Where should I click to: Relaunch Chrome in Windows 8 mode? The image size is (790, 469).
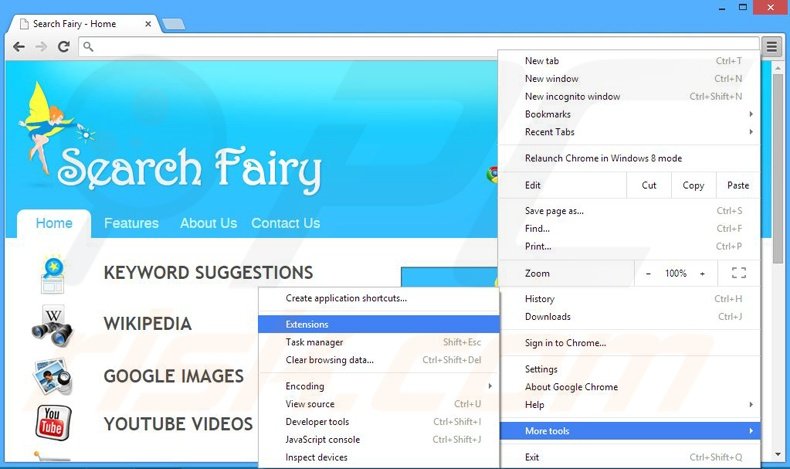click(629, 158)
